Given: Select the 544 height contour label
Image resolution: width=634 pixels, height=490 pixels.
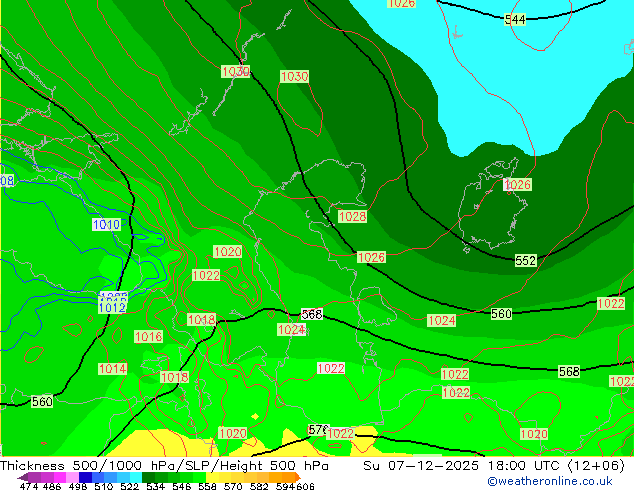Looking at the screenshot, I should (515, 19).
